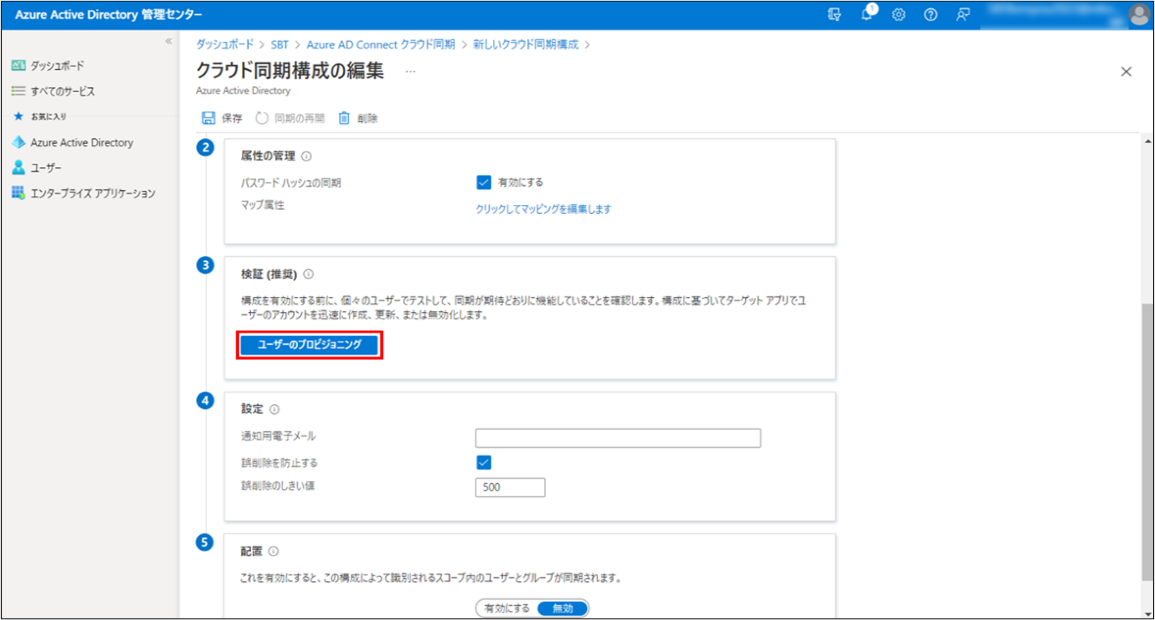Click the save (保存) disk icon
Viewport: 1155px width, 620px height.
(x=208, y=118)
